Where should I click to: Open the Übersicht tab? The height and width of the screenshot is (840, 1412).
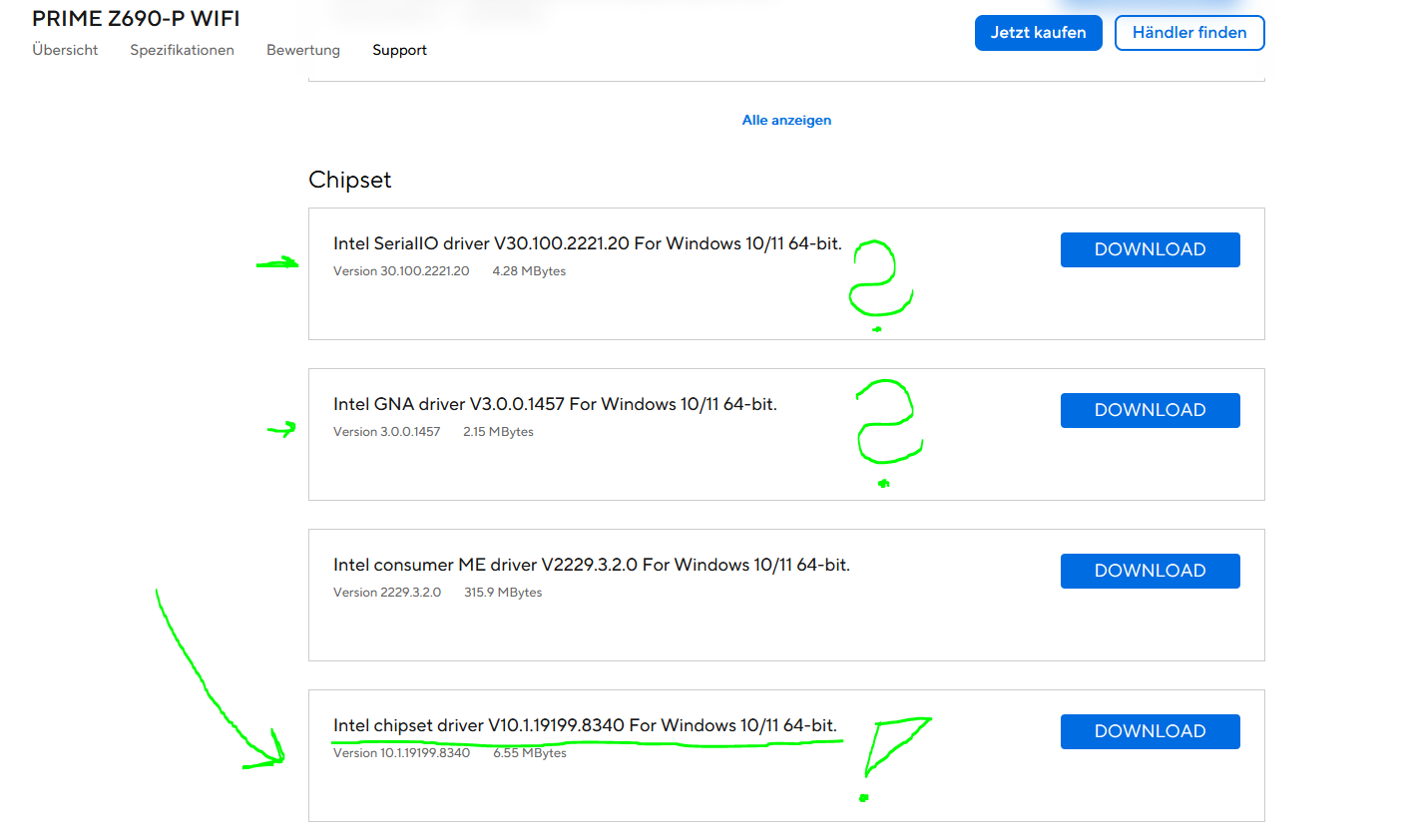point(65,50)
